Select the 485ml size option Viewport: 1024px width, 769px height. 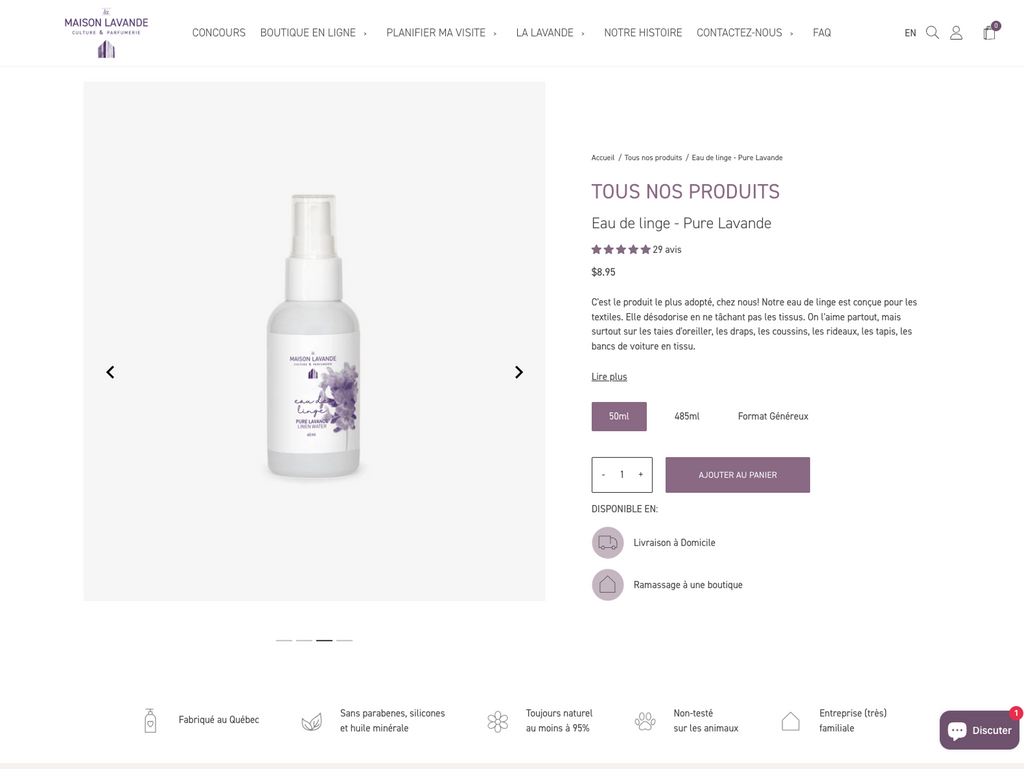[x=687, y=416]
